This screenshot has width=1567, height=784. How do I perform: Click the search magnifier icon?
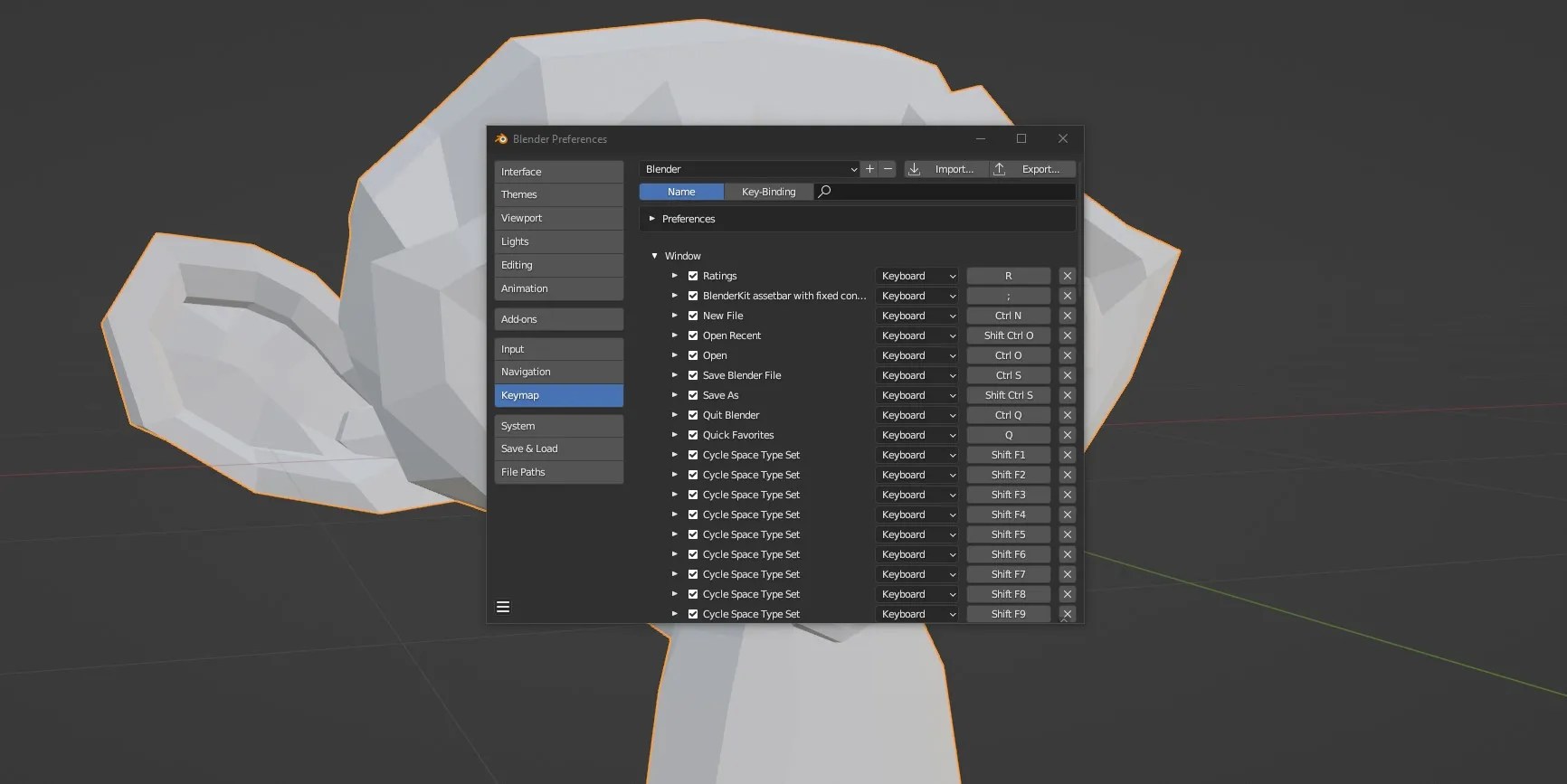pyautogui.click(x=824, y=192)
